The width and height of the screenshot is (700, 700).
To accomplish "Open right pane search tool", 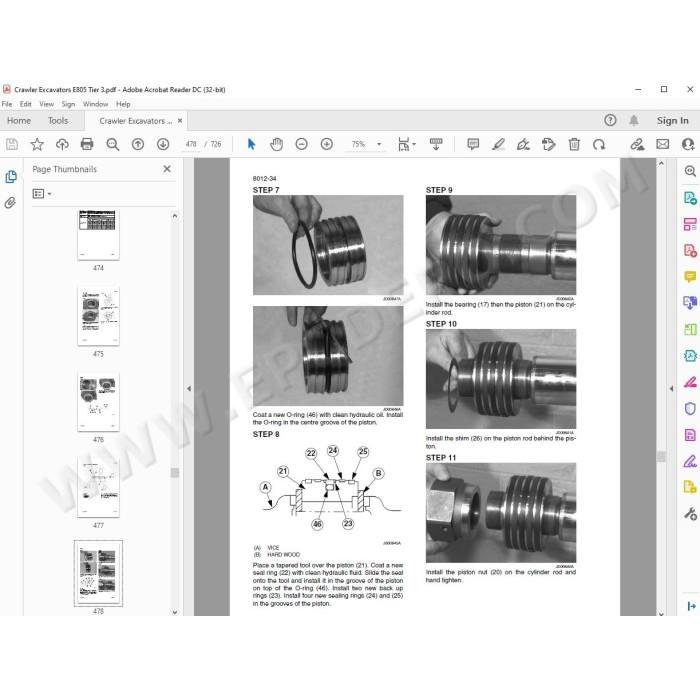I will point(690,171).
